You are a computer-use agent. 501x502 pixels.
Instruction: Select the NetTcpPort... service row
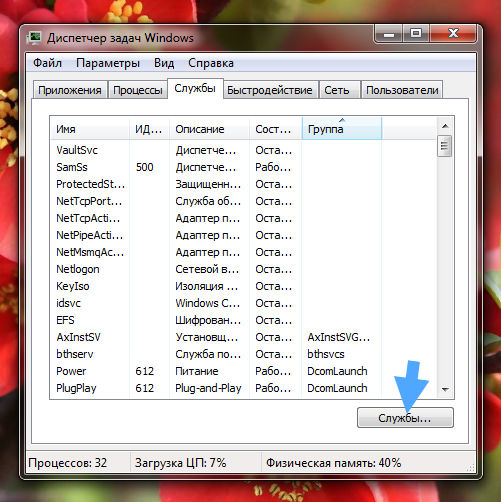point(242,201)
